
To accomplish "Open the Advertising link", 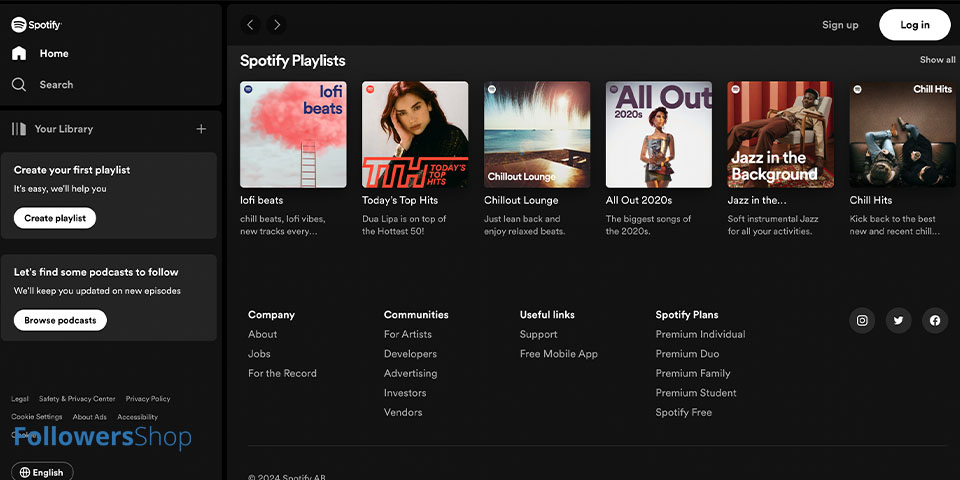I will tap(410, 373).
